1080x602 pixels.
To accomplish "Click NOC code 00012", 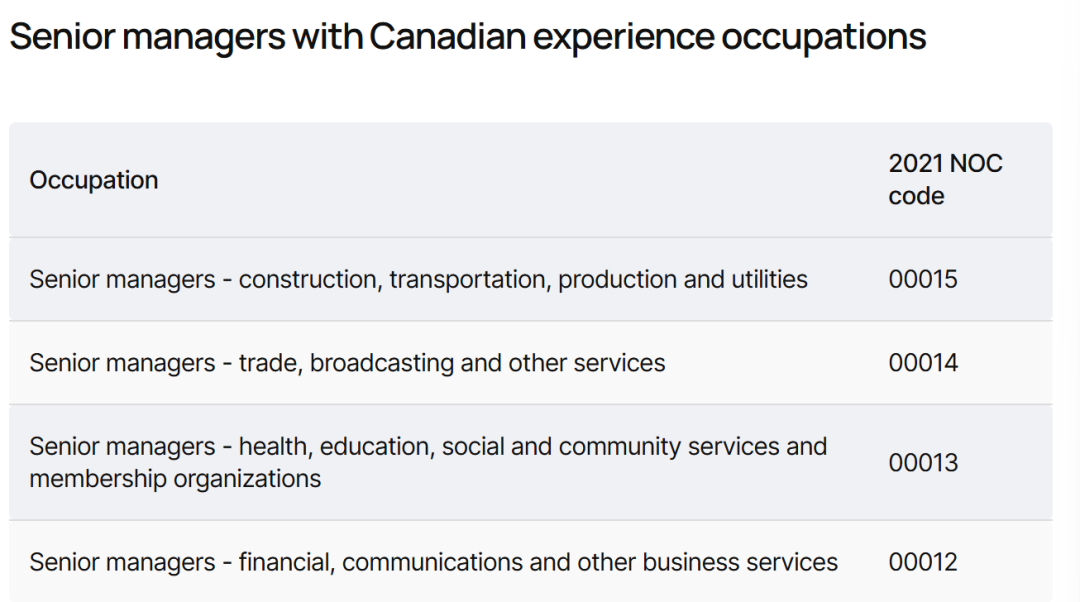I will coord(923,562).
